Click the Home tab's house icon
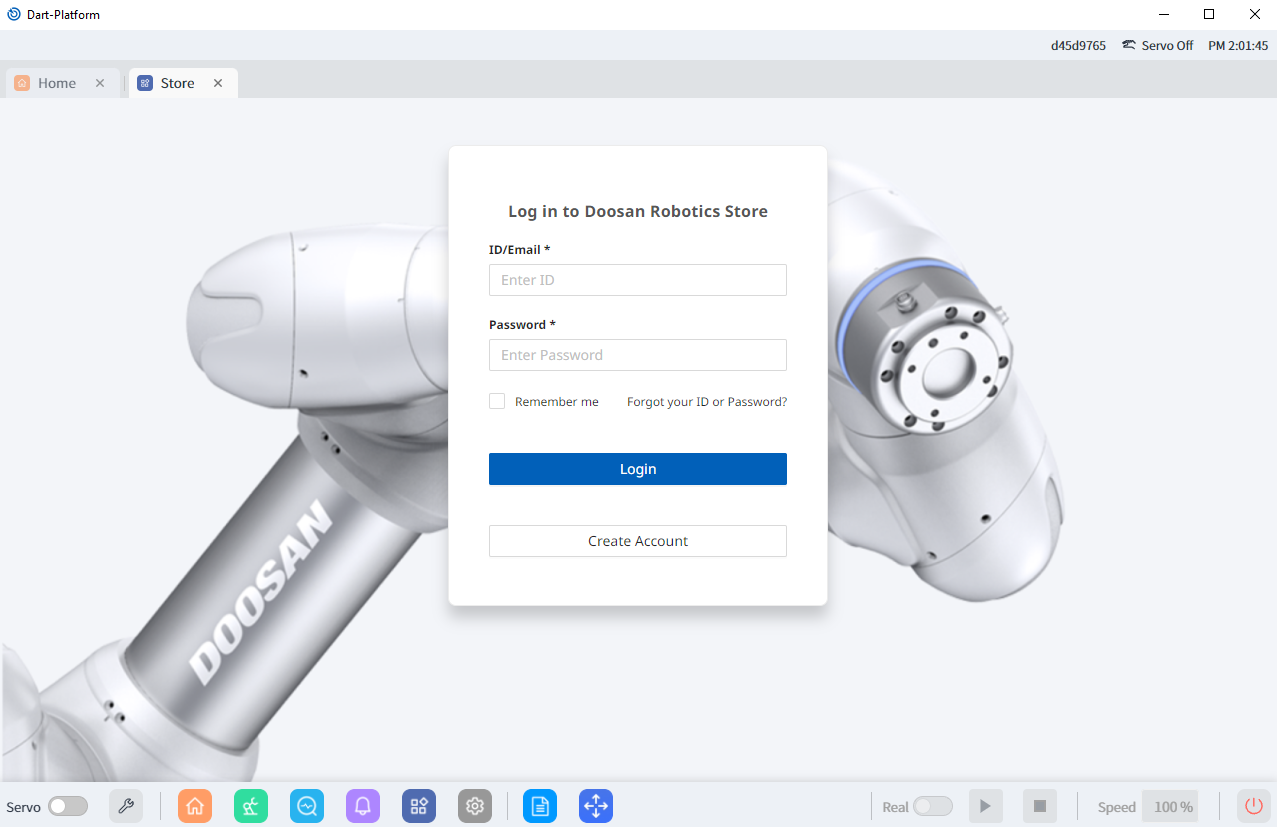 [x=22, y=83]
